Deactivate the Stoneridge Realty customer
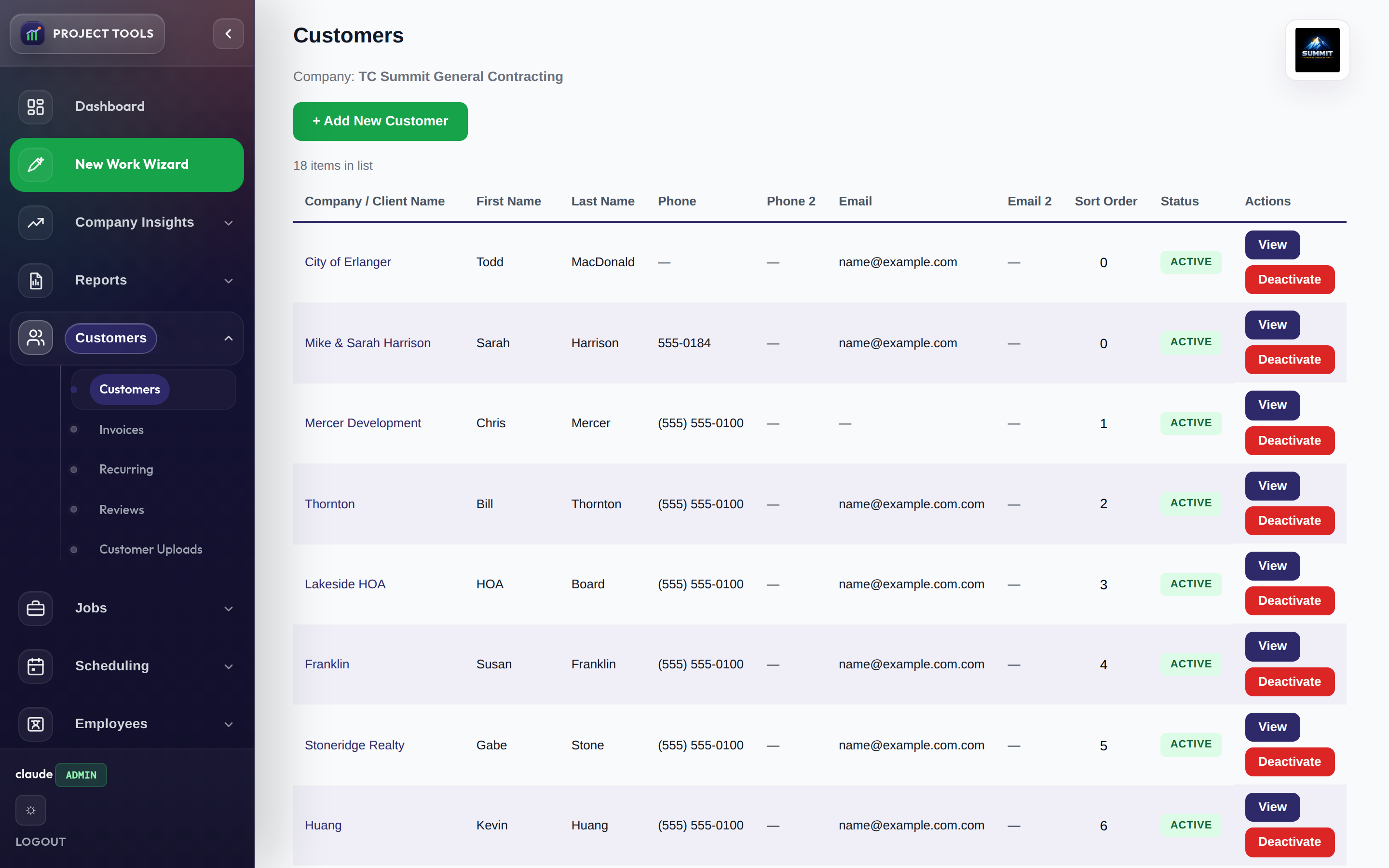This screenshot has height=868, width=1389. coord(1289,762)
